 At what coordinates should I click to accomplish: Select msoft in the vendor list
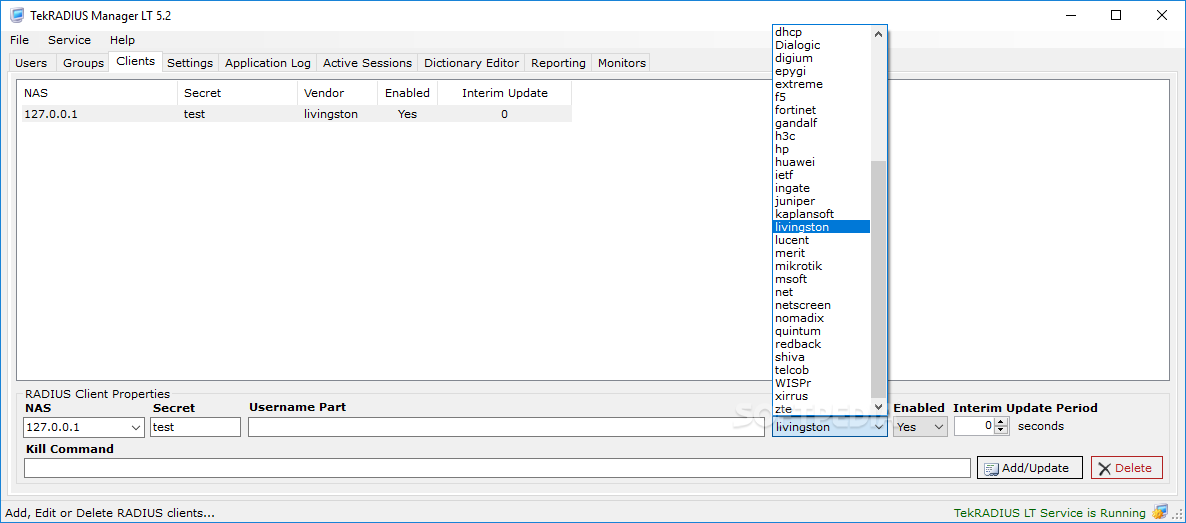click(821, 279)
